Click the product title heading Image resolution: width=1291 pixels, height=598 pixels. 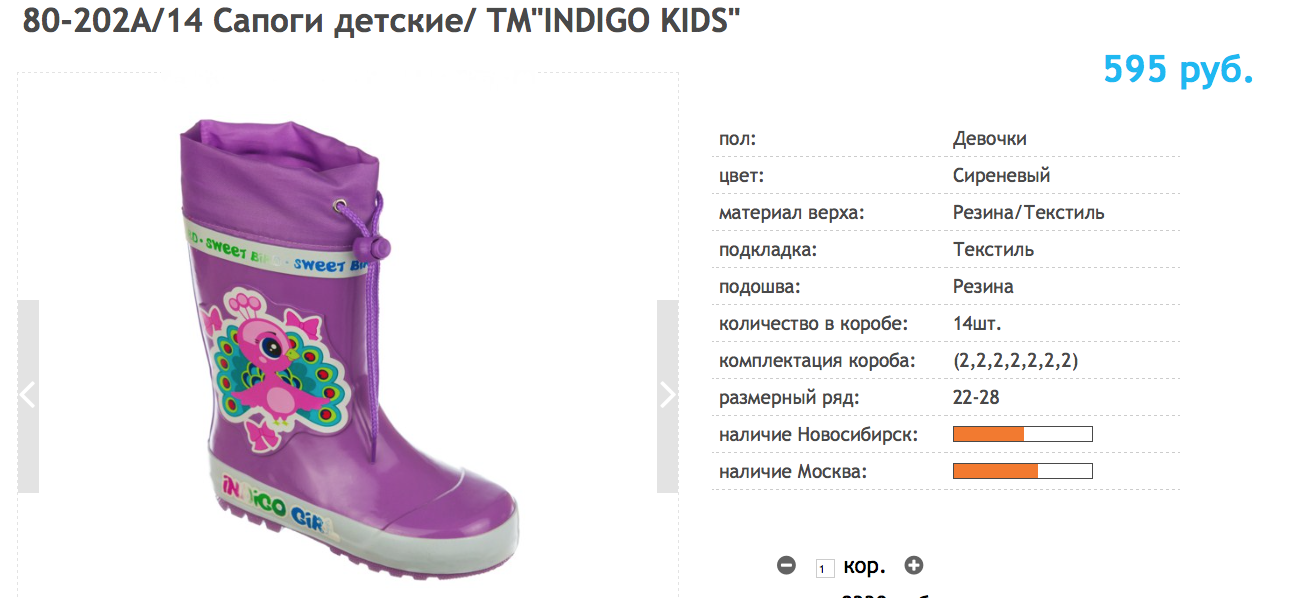coord(382,21)
